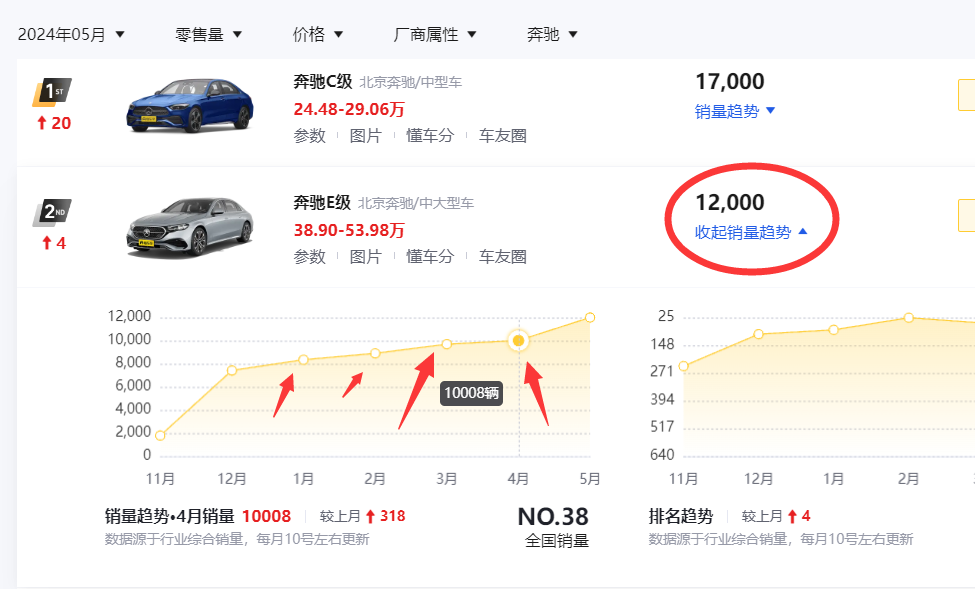This screenshot has width=975, height=589.
Task: Click the yellow button beside 奔驰C级 row
Action: (x=966, y=95)
